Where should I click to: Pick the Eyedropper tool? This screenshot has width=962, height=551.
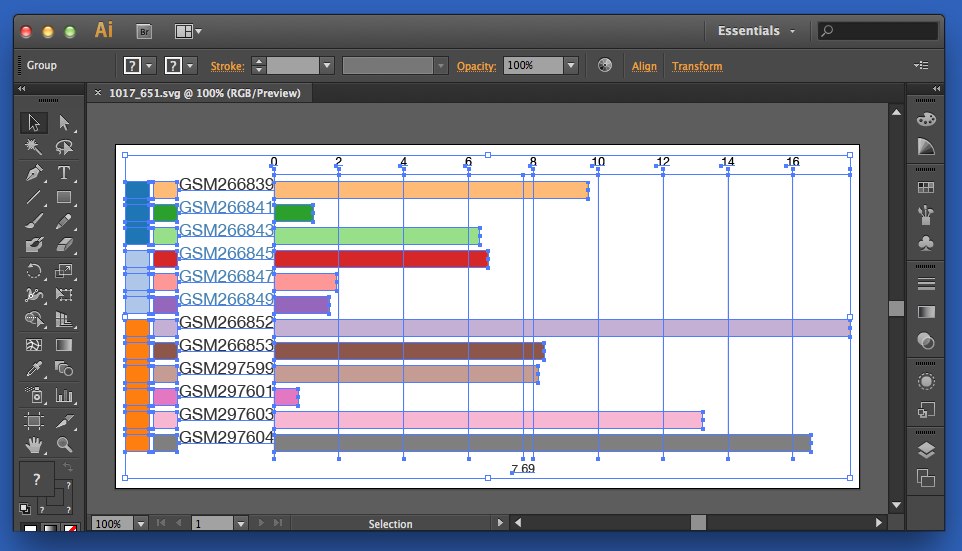tap(34, 369)
